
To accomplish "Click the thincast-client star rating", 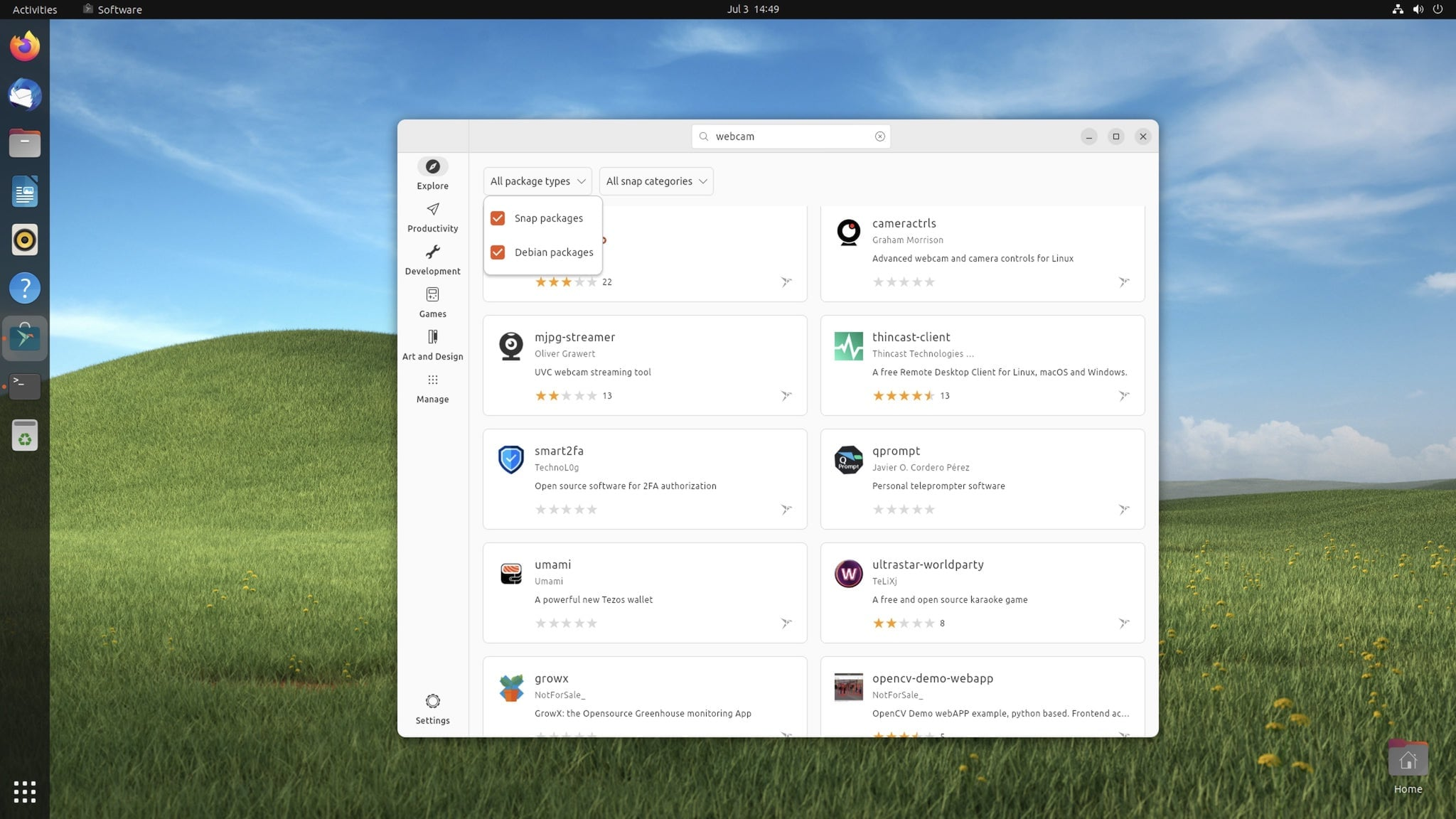I will coord(903,396).
